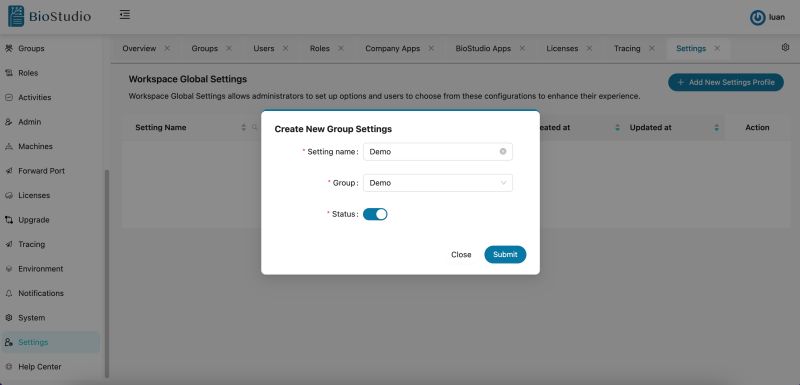Click the BioStudio logo
The image size is (800, 385).
49,16
